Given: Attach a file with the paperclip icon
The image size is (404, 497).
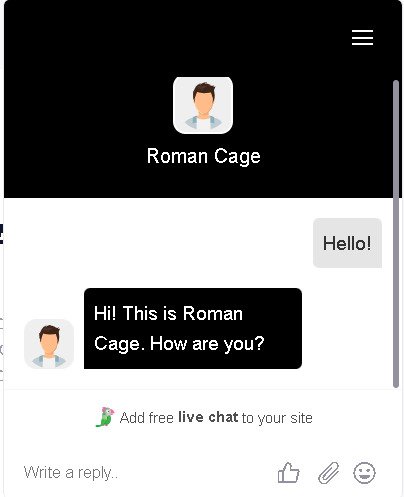Looking at the screenshot, I should point(328,473).
